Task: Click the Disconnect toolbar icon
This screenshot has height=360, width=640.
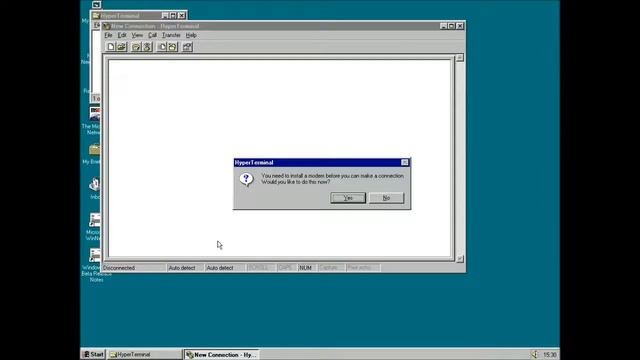Action: coord(147,47)
